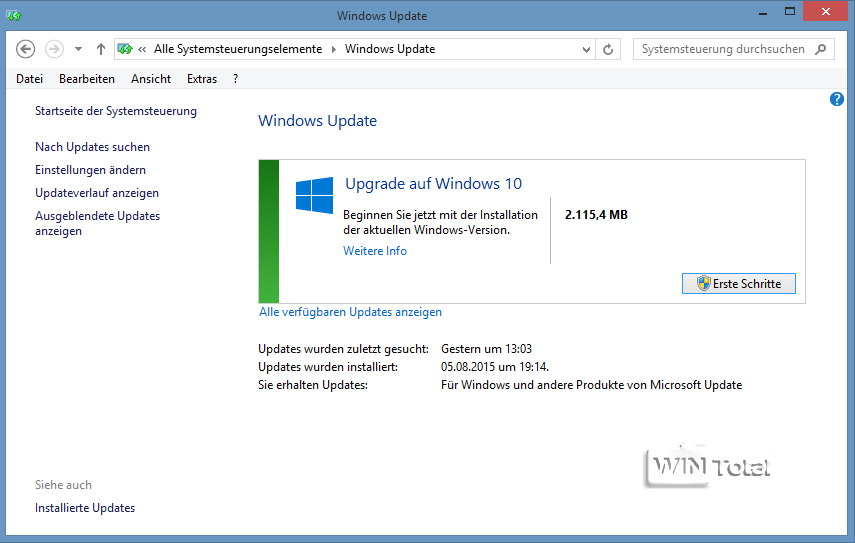This screenshot has height=543, width=855.
Task: Open the Bearbeiten menu
Action: (87, 79)
